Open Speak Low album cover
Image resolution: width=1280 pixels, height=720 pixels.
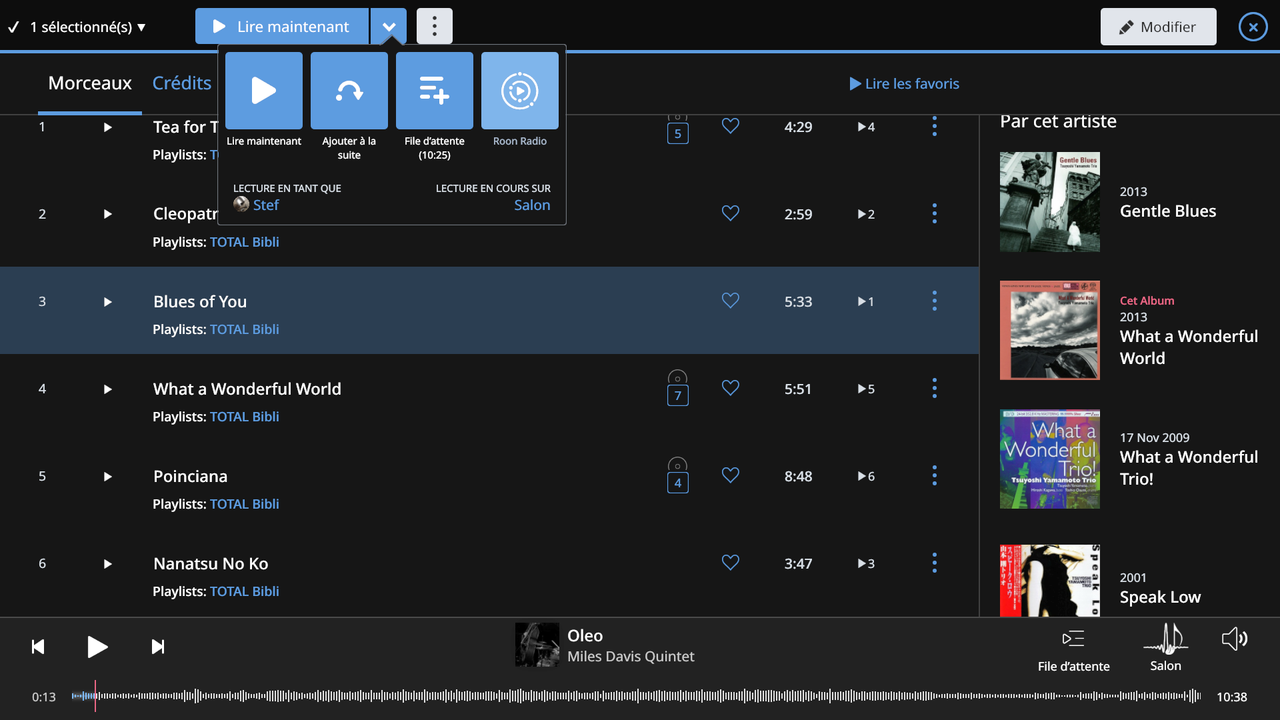pyautogui.click(x=1050, y=580)
